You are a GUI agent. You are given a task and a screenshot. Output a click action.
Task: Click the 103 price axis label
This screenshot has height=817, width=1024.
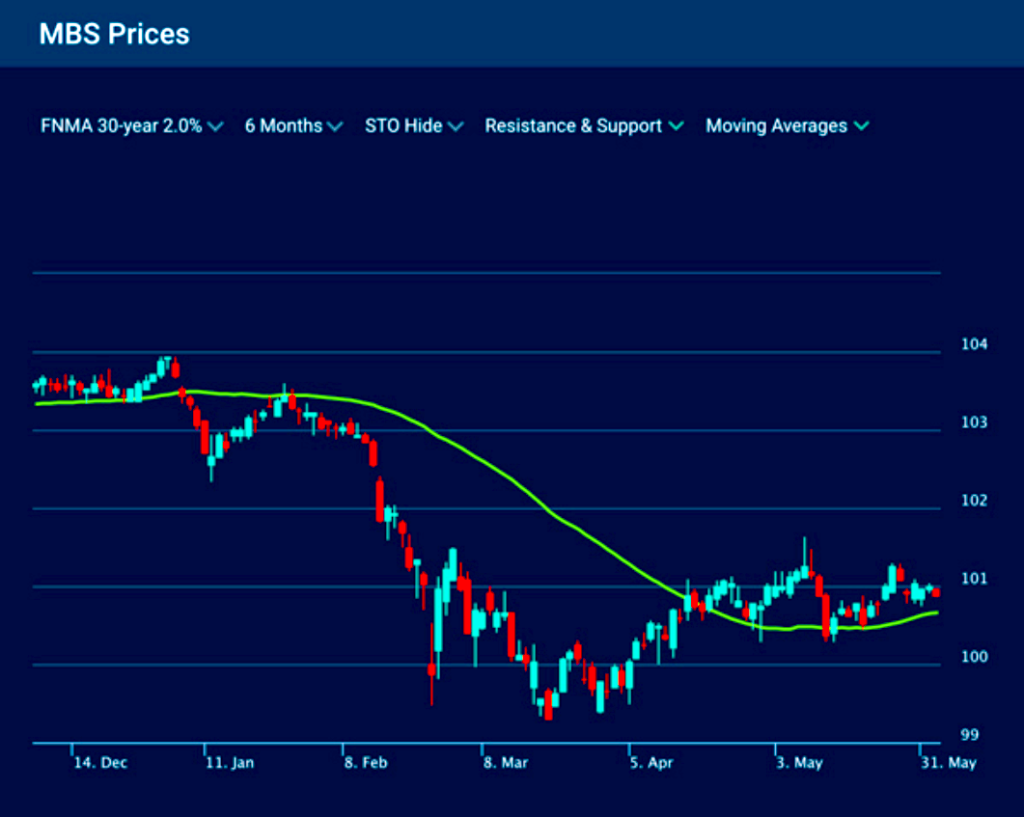[973, 423]
